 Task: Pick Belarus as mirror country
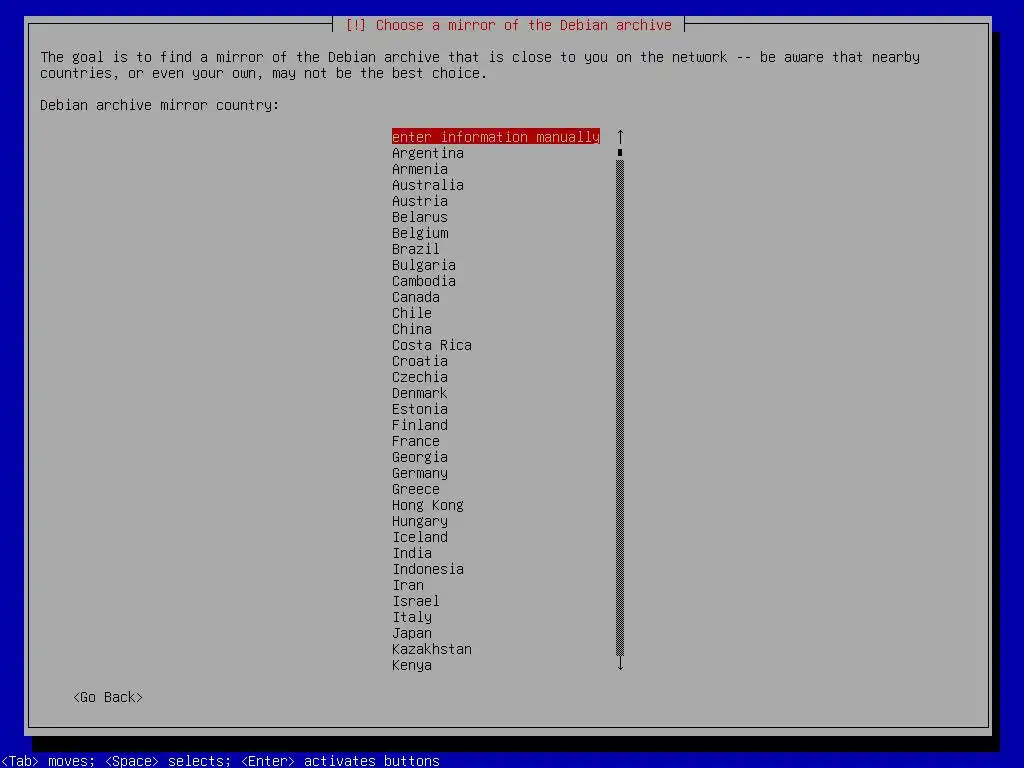[420, 217]
